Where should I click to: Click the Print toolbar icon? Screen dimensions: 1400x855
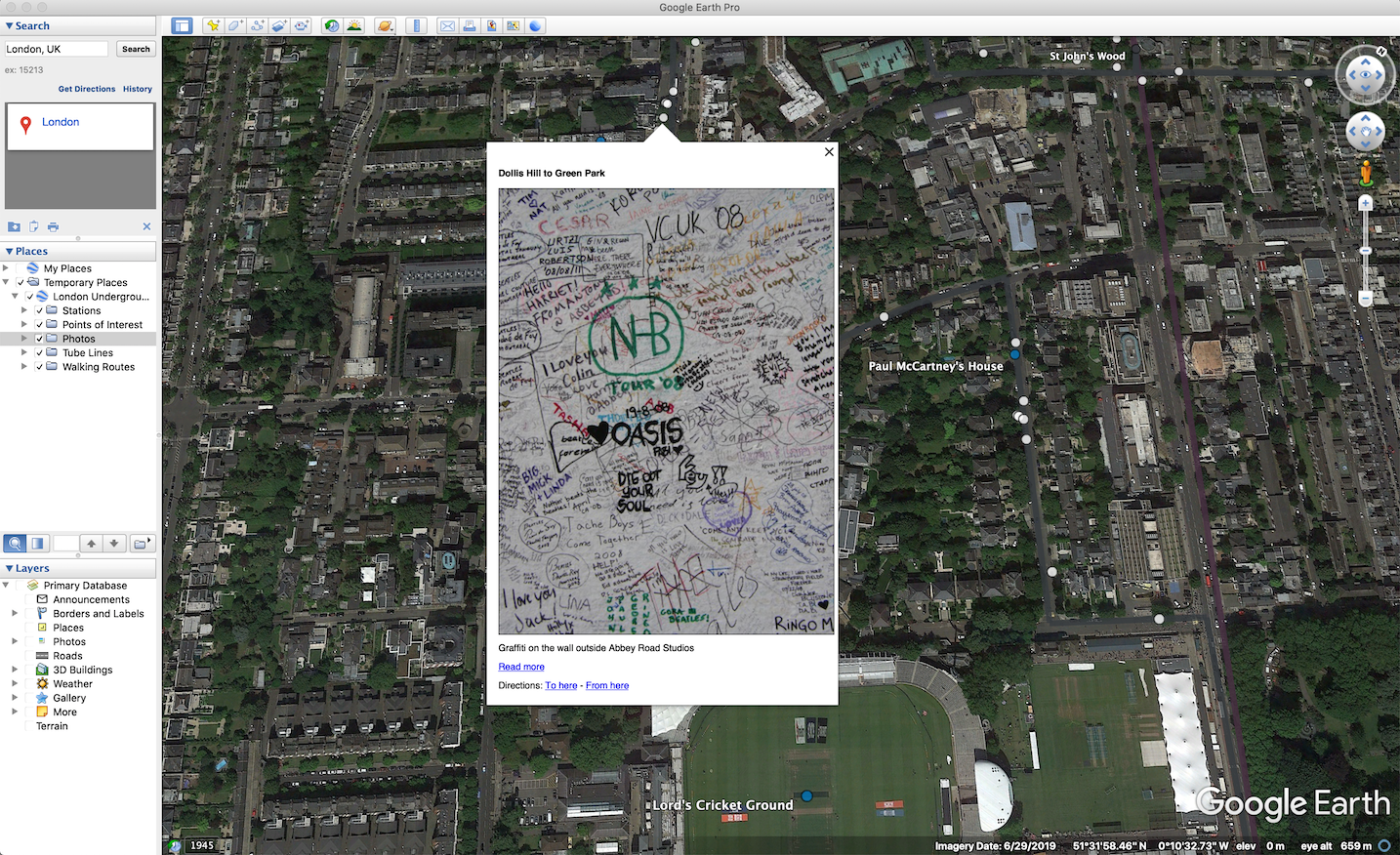point(470,25)
